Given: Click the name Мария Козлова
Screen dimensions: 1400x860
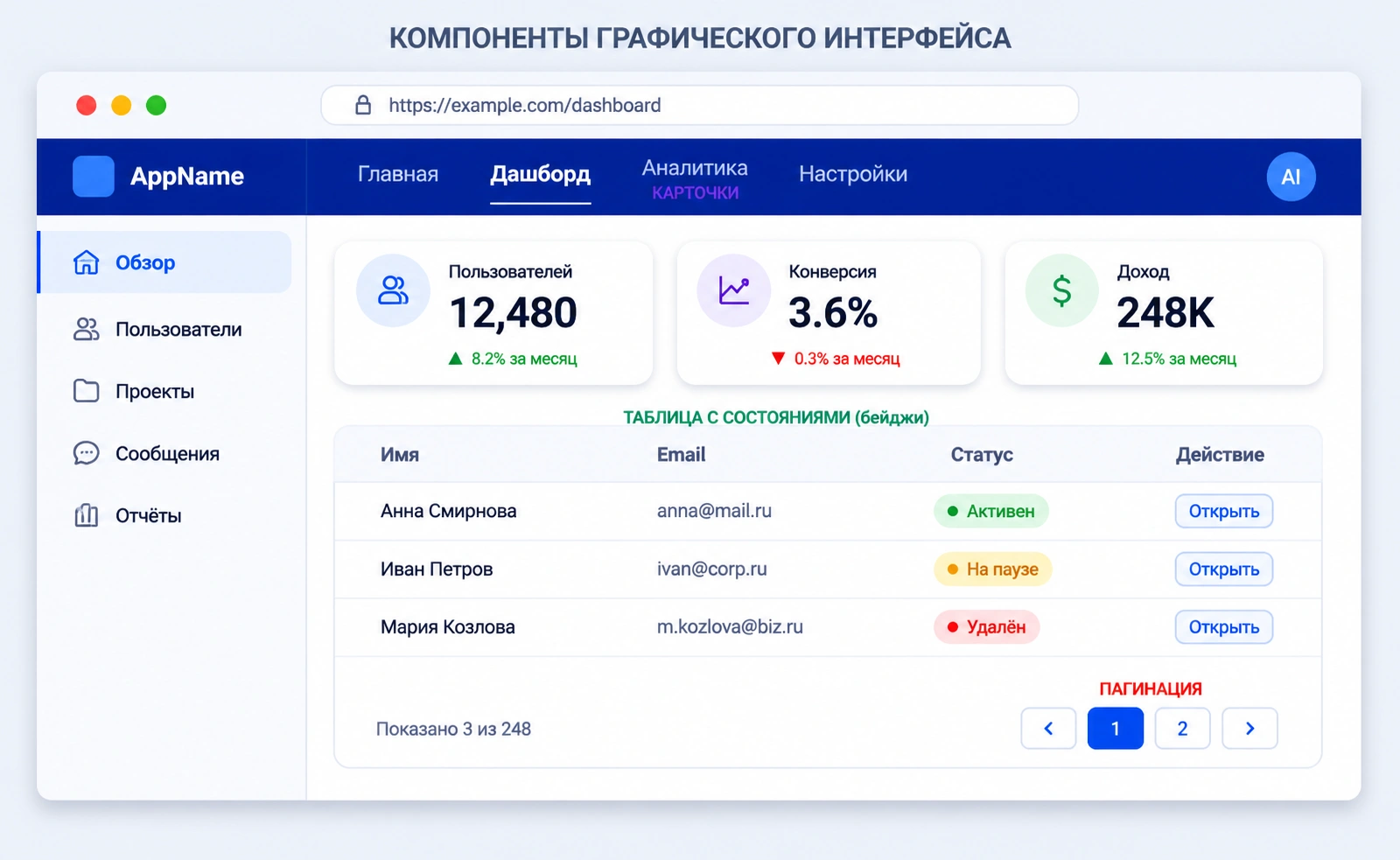Looking at the screenshot, I should [x=447, y=627].
